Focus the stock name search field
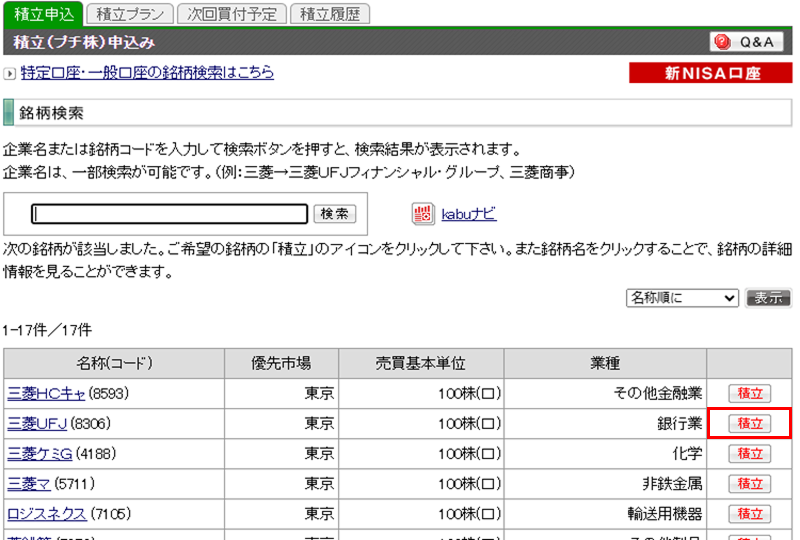The height and width of the screenshot is (540, 800). 169,214
